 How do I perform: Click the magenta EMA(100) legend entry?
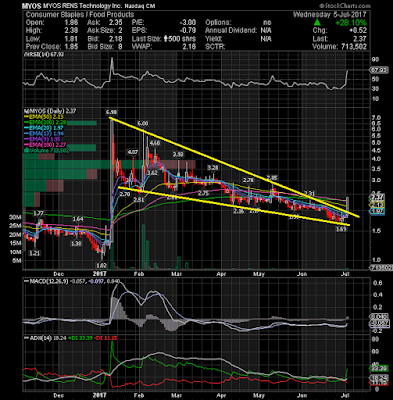click(44, 145)
